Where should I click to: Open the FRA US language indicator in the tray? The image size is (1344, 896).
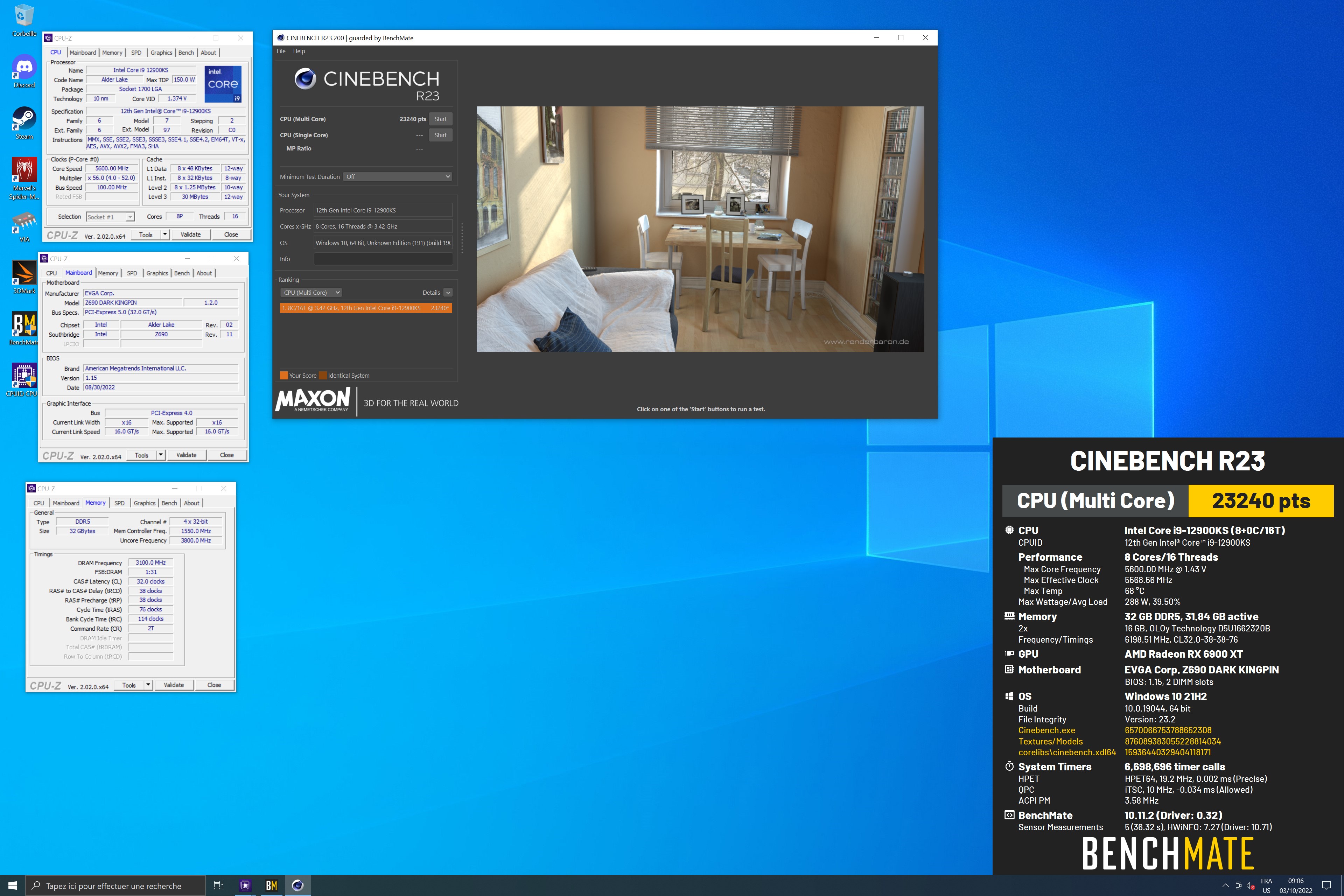(x=1266, y=886)
